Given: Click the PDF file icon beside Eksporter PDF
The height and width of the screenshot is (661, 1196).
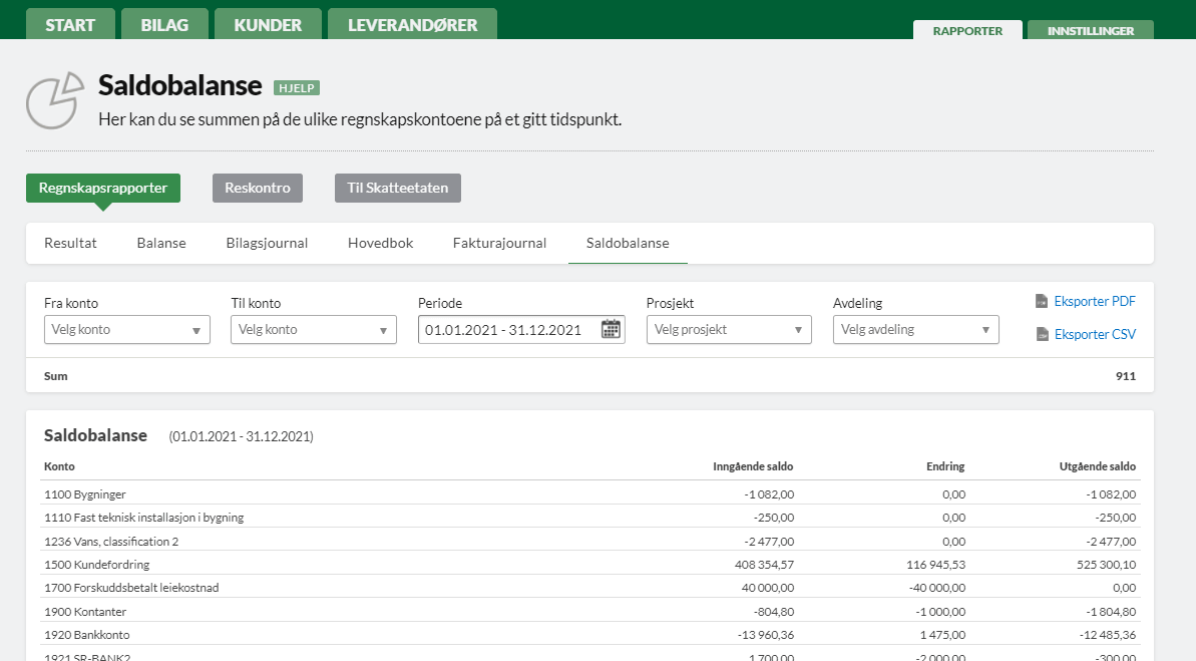Looking at the screenshot, I should (1041, 301).
